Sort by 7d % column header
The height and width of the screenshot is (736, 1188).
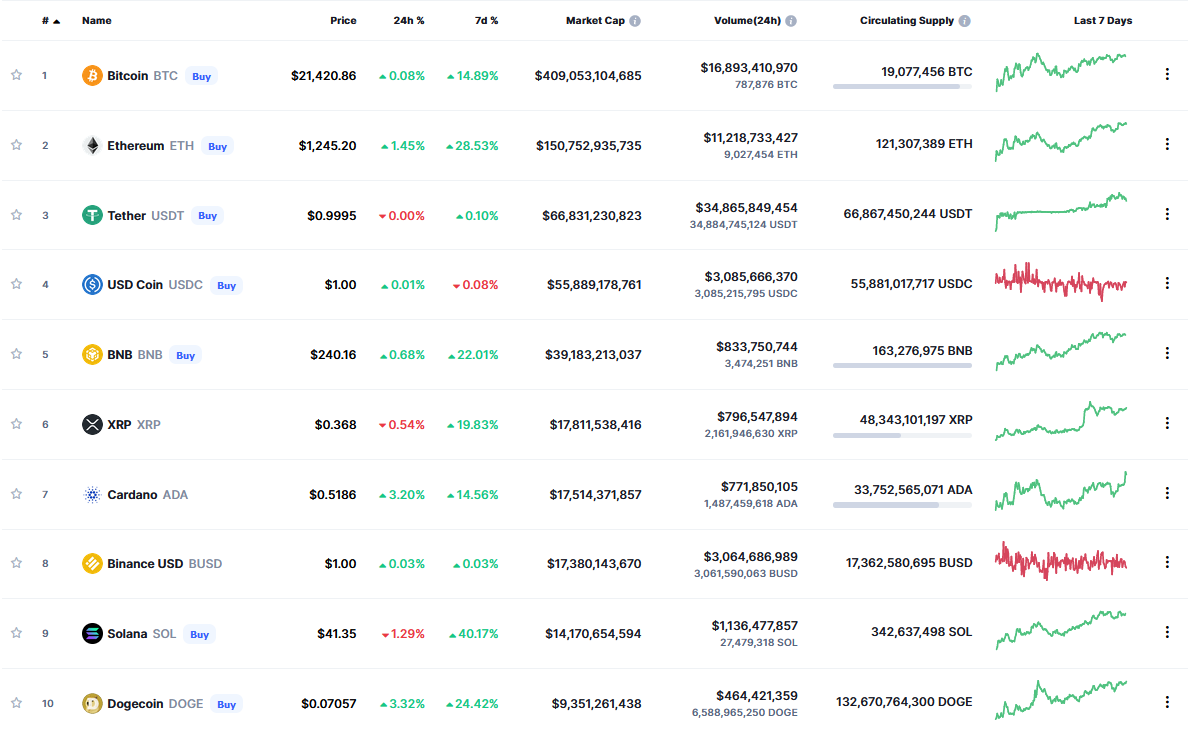click(x=486, y=20)
